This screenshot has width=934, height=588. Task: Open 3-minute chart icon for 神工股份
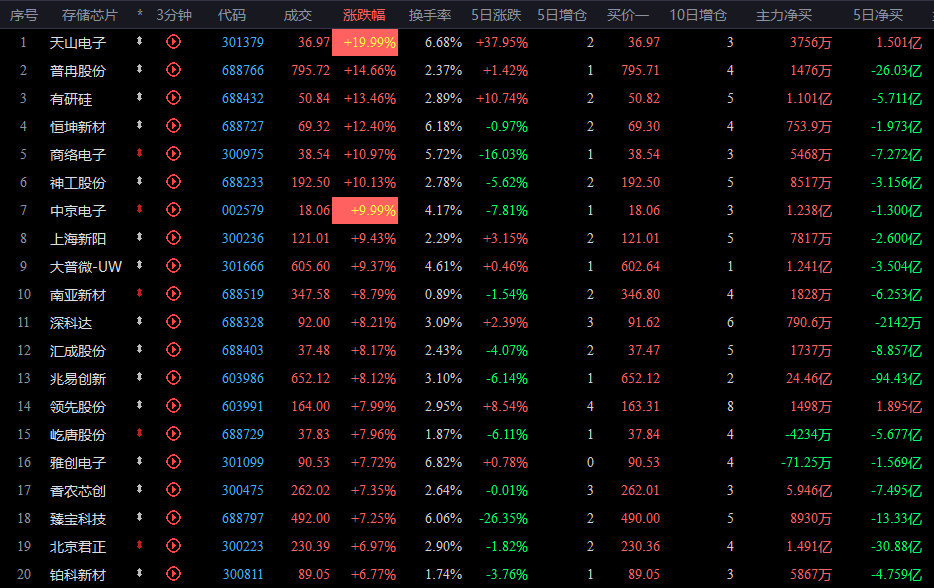[173, 182]
